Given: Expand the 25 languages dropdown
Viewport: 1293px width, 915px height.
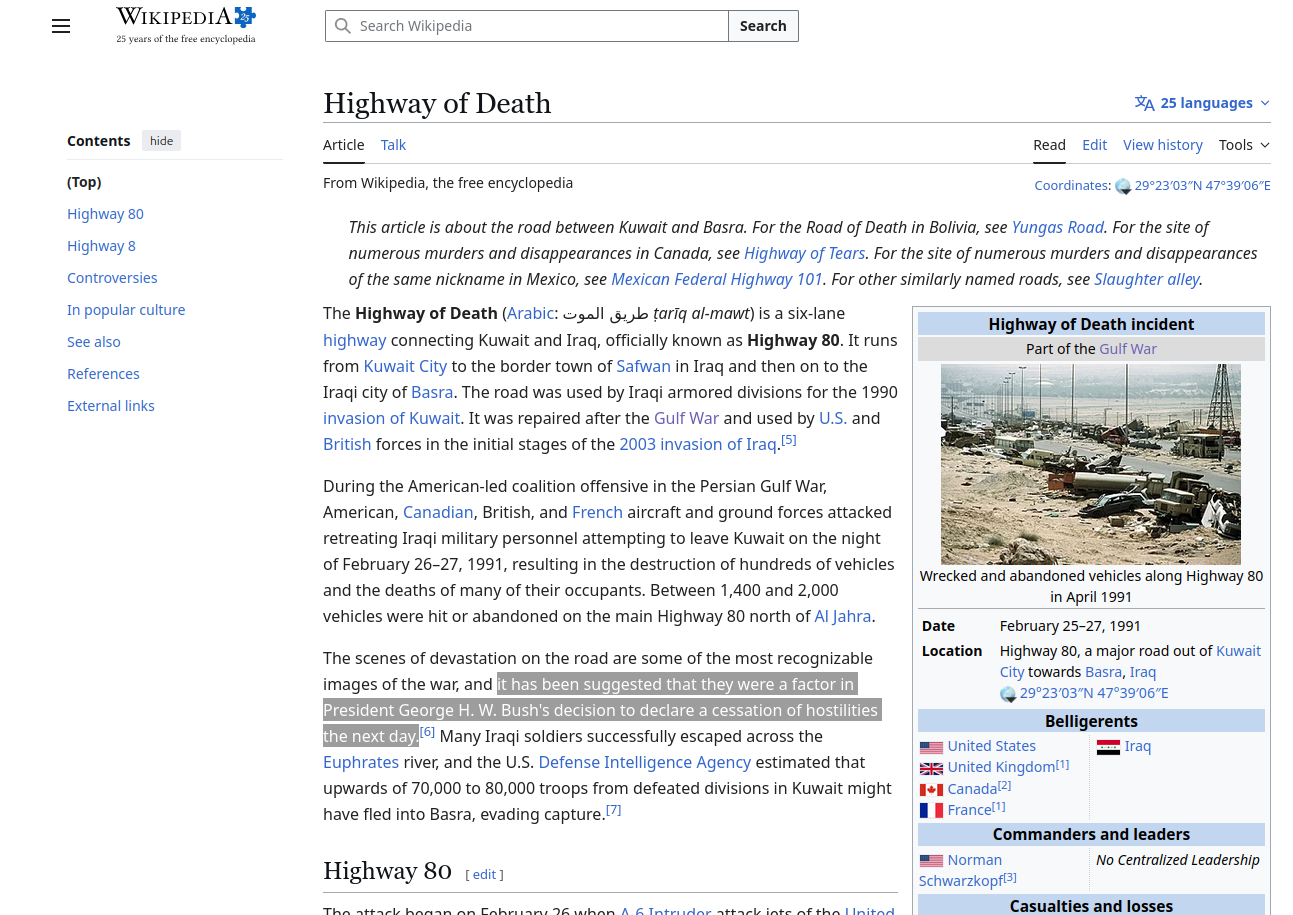Looking at the screenshot, I should [1202, 103].
